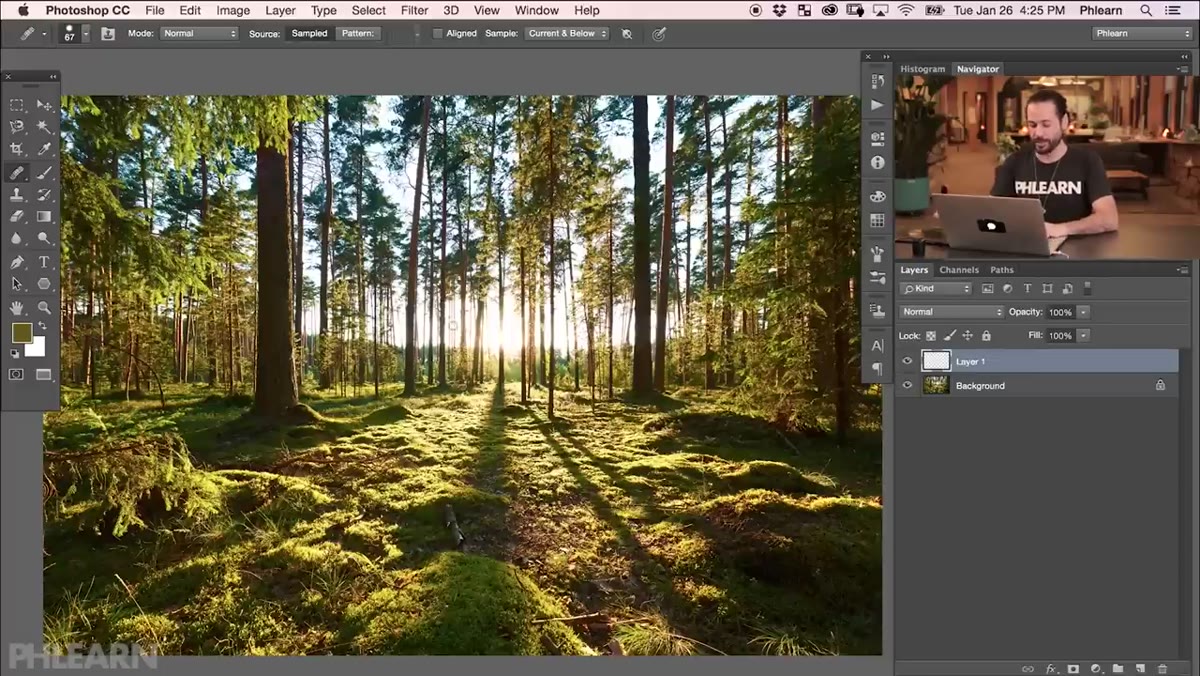
Task: Filter for type layers icon
Action: pos(1027,288)
